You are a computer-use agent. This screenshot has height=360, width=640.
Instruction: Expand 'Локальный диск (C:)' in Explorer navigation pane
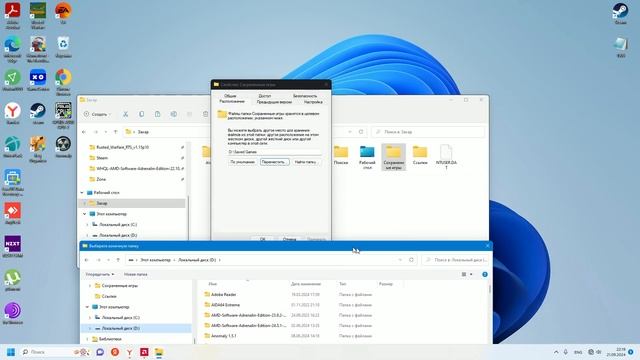click(87, 224)
